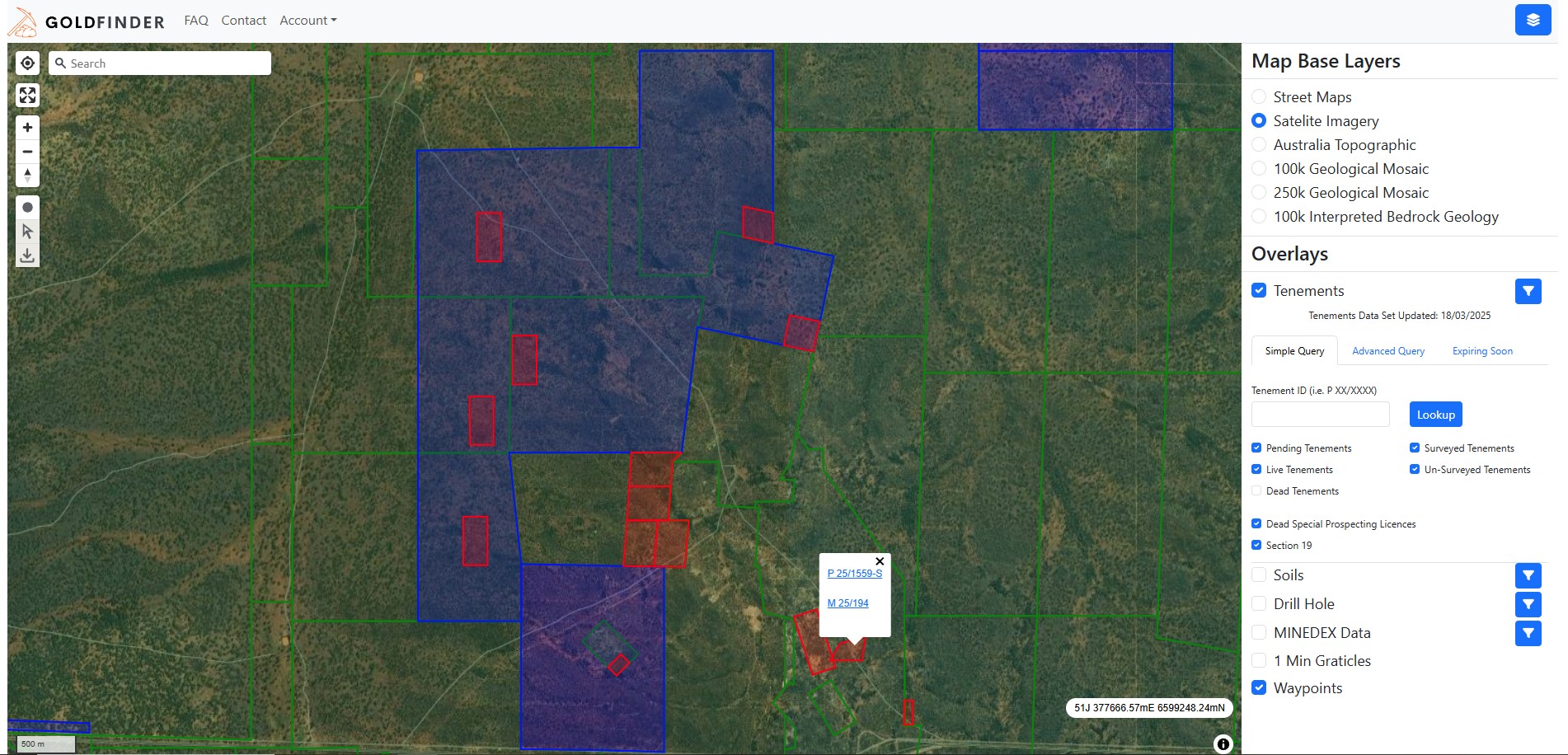Toggle the Tenements overlay checkbox
The image size is (1568, 755).
click(x=1259, y=290)
